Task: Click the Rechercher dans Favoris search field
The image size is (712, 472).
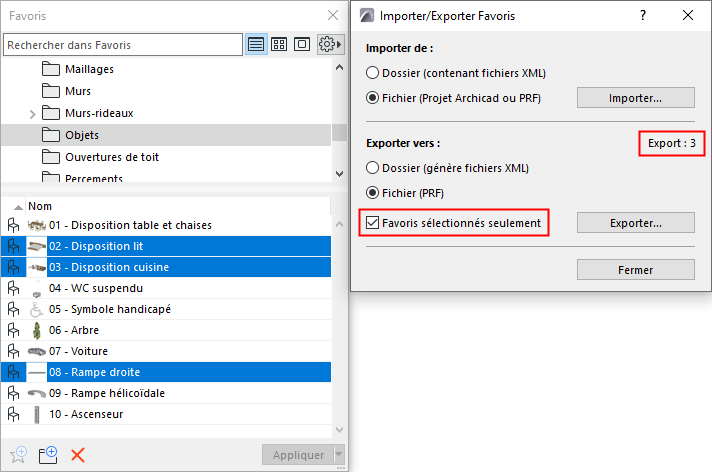Action: pos(123,45)
